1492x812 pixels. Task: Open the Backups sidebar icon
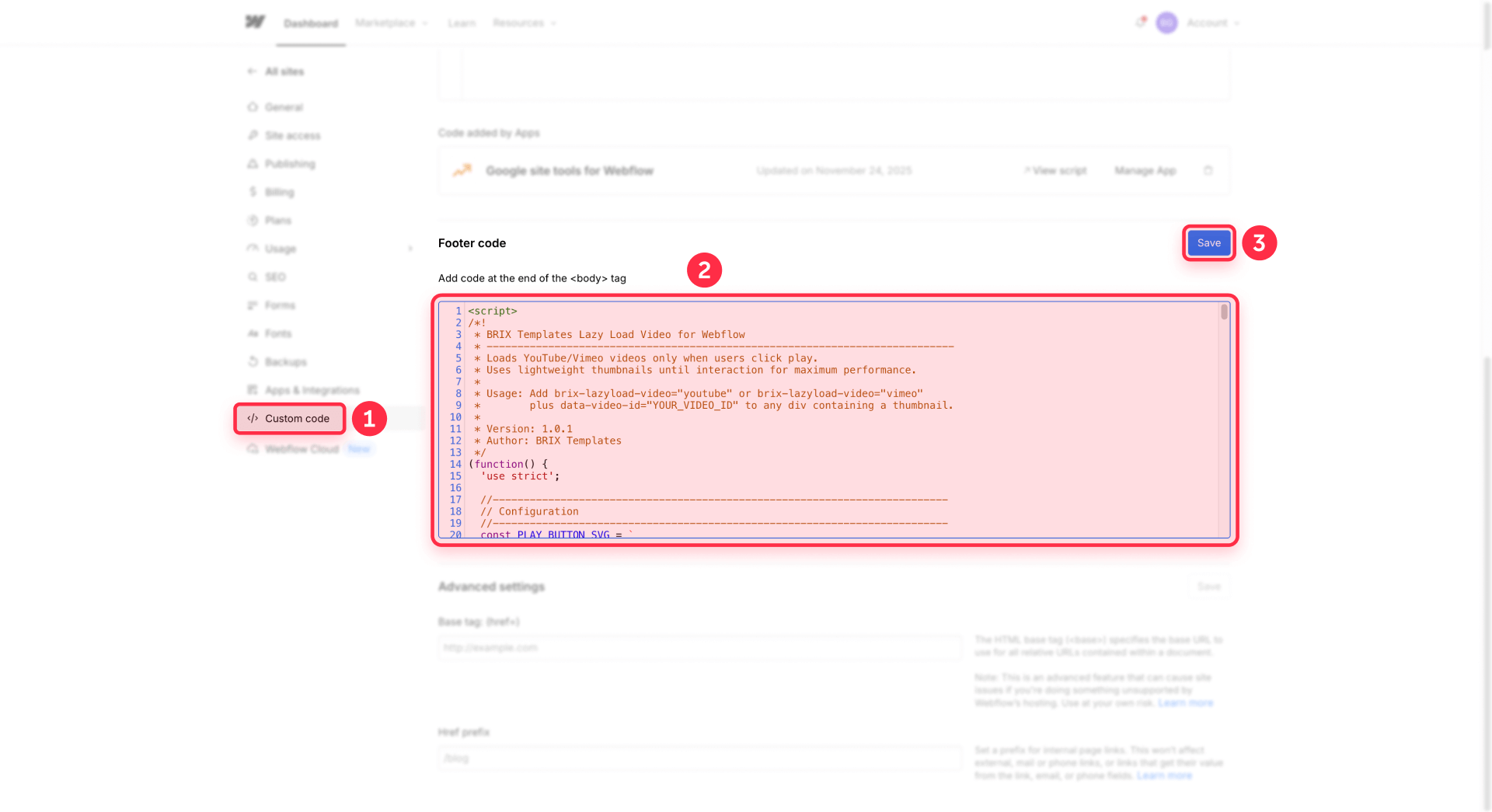click(x=253, y=361)
